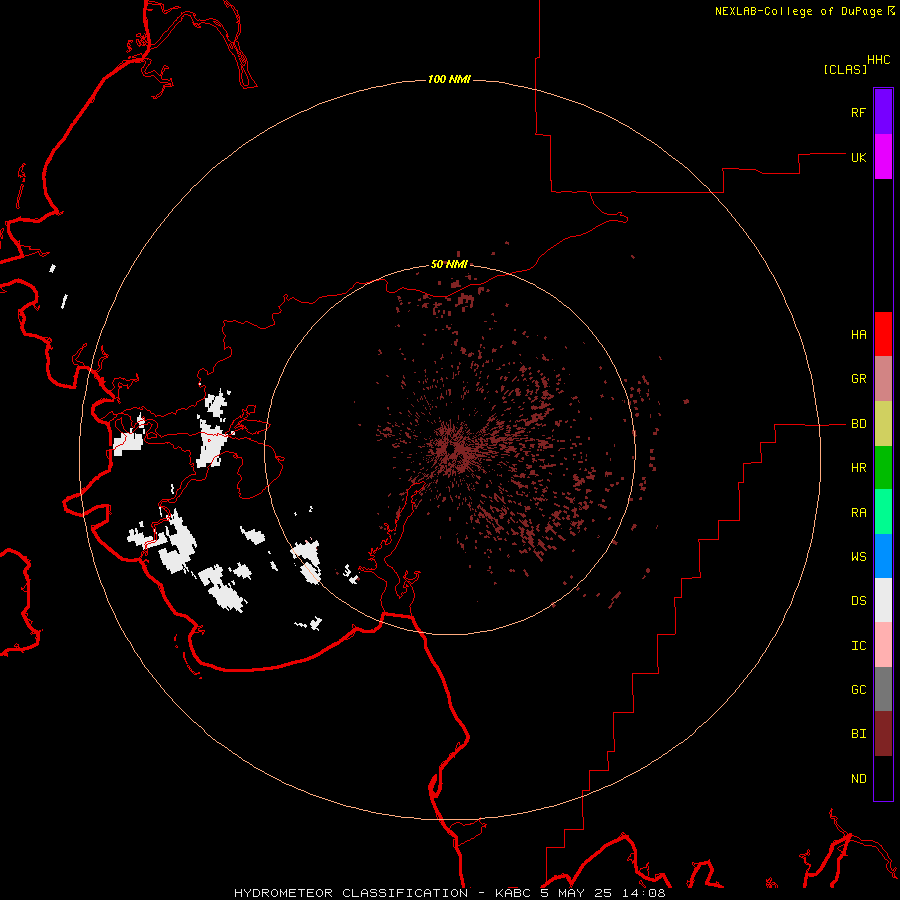Click the HHC product label
This screenshot has width=900, height=900.
tap(878, 60)
